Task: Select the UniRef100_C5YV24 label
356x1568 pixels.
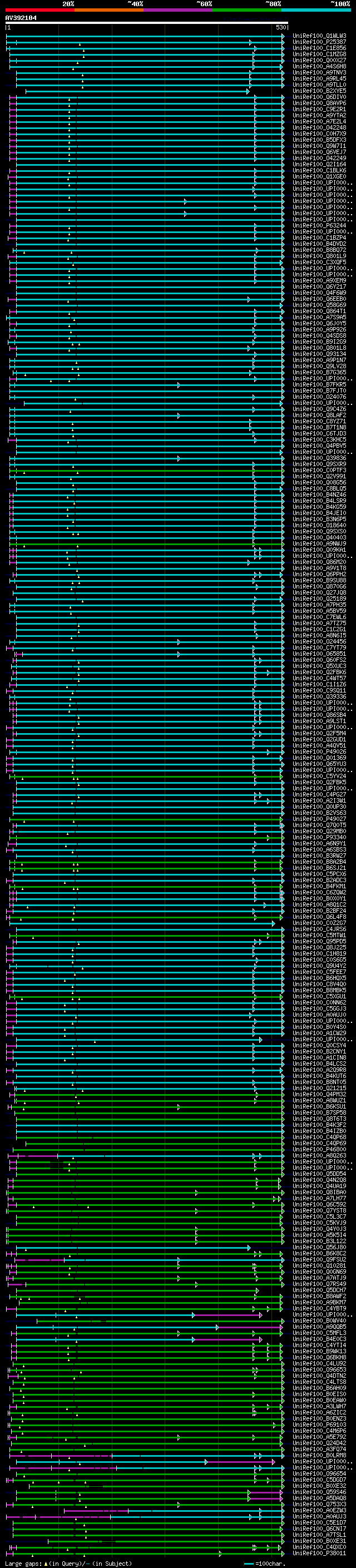Action: pos(319,776)
